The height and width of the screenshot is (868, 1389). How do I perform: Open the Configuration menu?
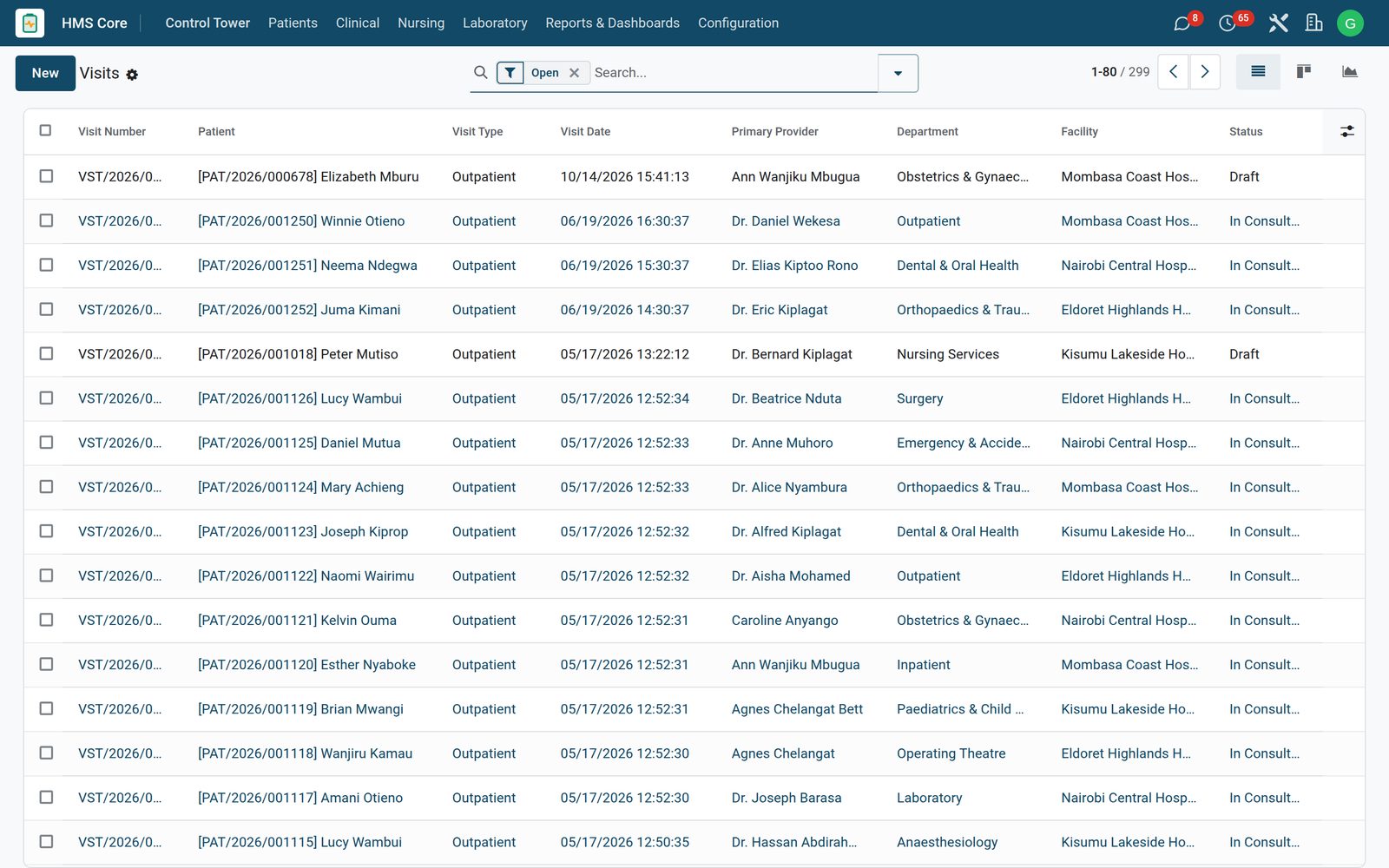tap(738, 23)
